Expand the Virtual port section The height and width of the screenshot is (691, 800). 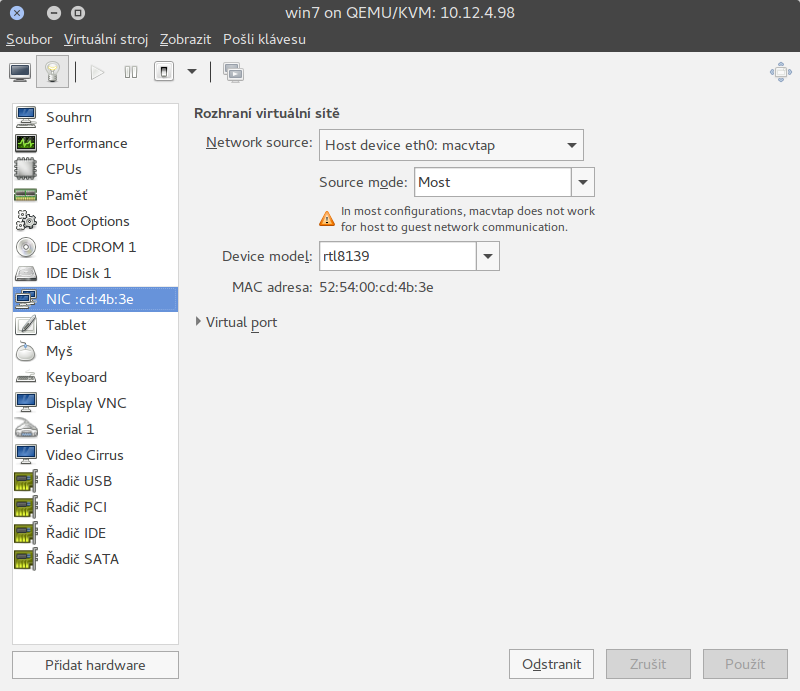[236, 322]
